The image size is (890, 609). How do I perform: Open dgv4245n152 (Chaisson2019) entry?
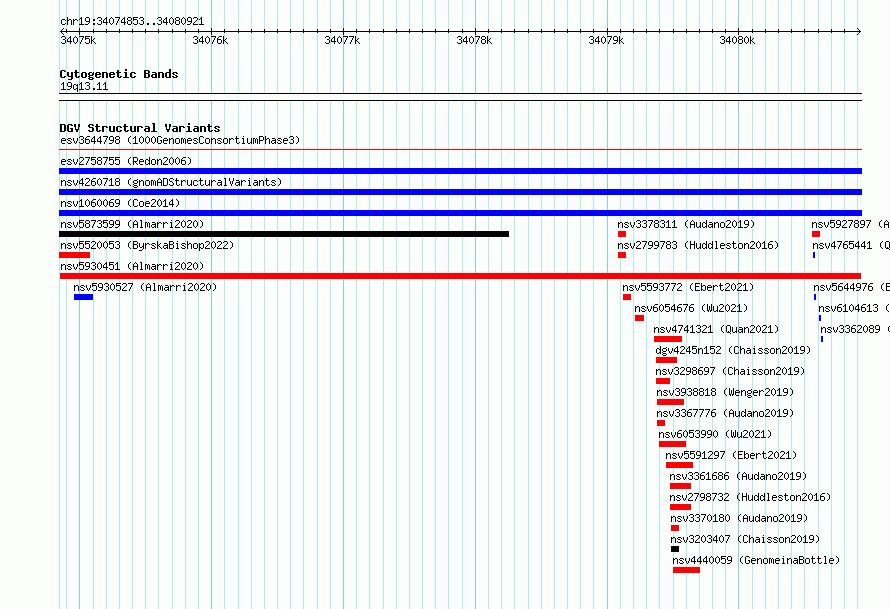733,350
